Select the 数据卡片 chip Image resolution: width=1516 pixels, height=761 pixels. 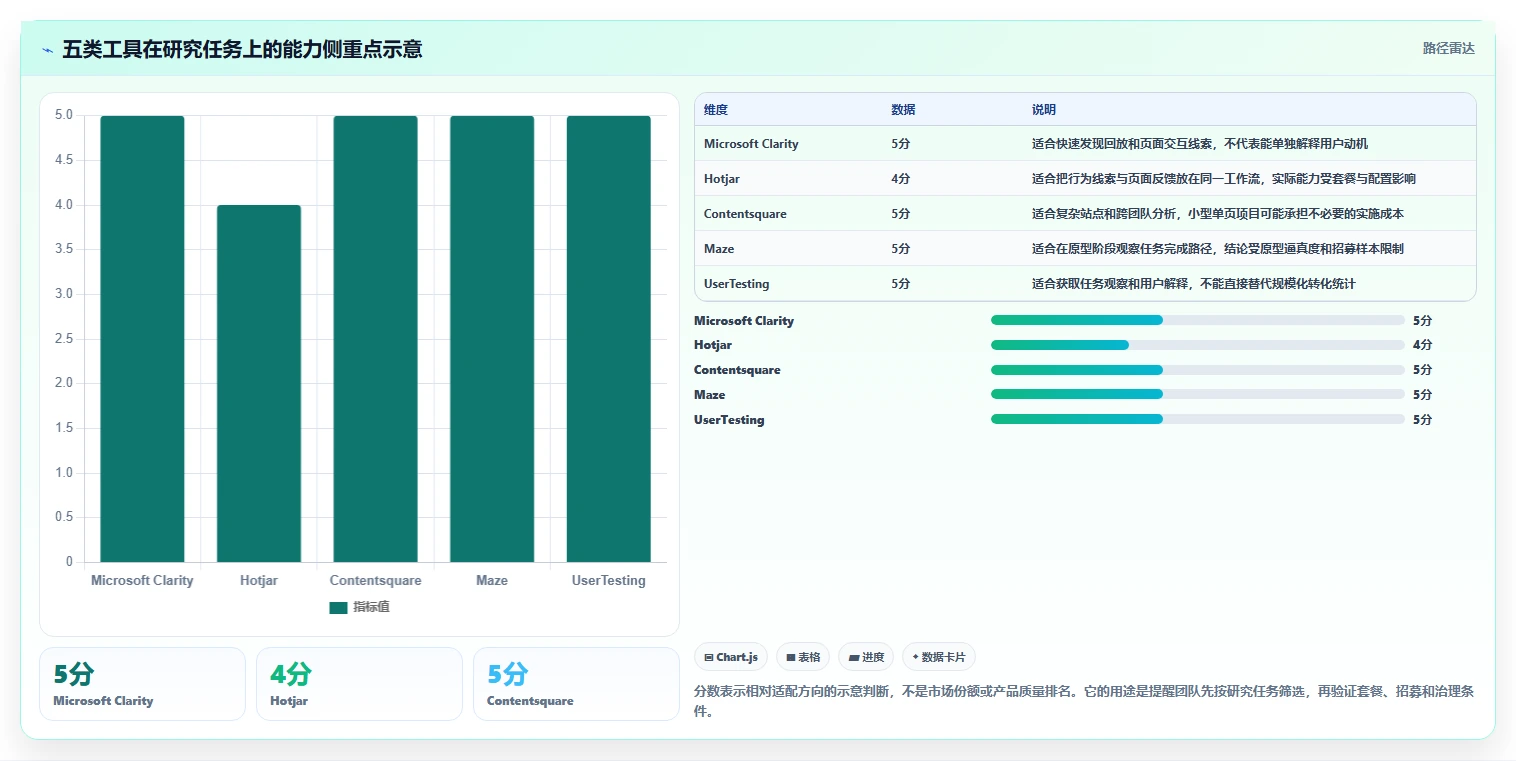pyautogui.click(x=939, y=657)
